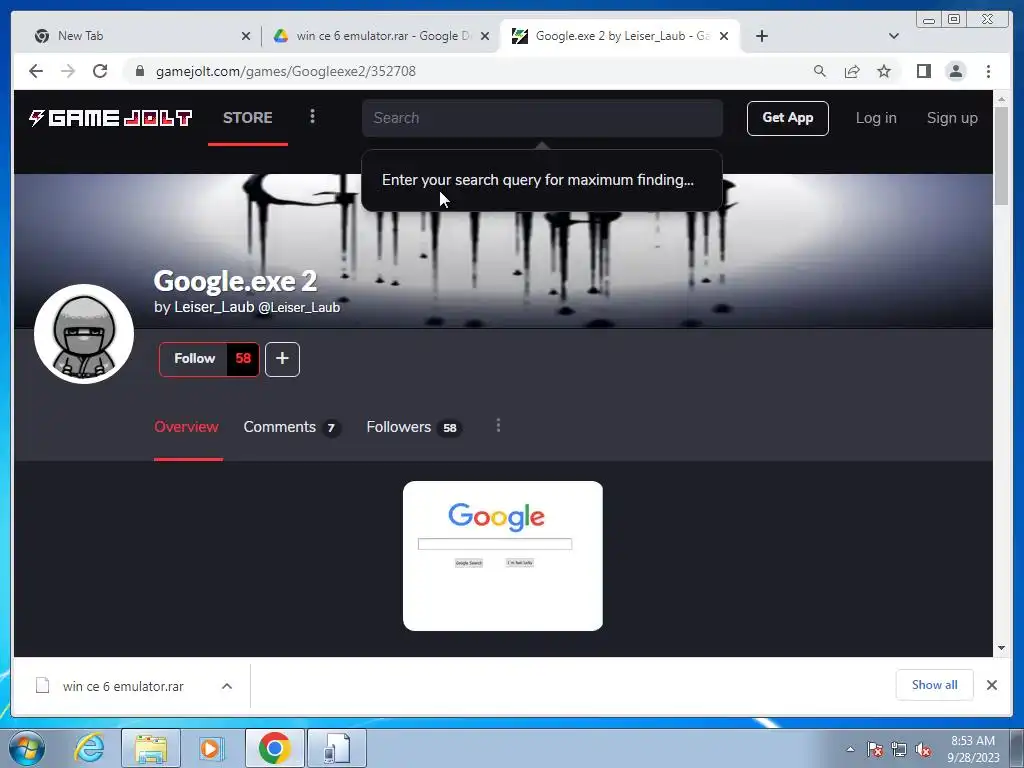Image resolution: width=1024 pixels, height=768 pixels.
Task: Click the network tray icon
Action: click(x=899, y=750)
